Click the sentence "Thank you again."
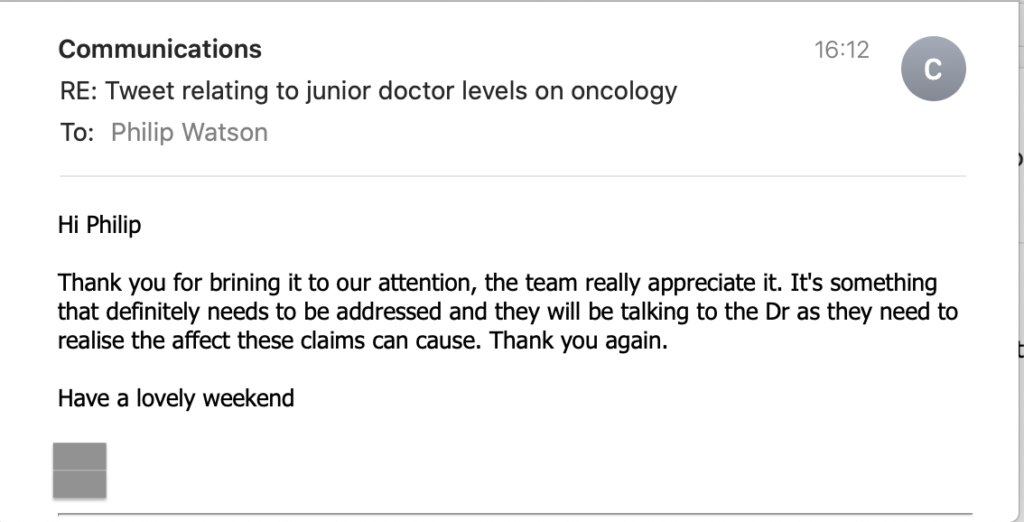The image size is (1024, 522). [579, 340]
